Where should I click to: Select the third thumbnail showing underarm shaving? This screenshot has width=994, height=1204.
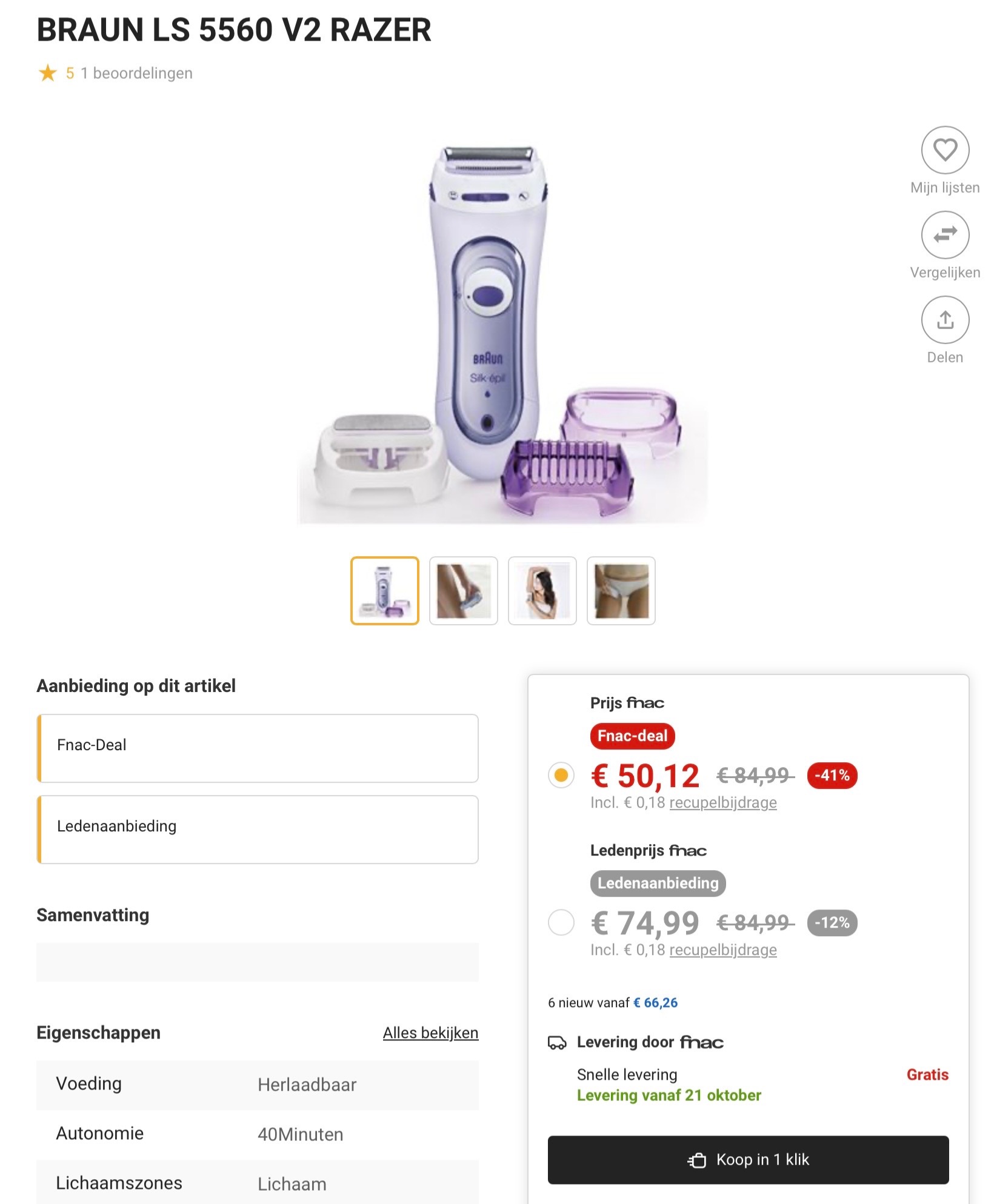coord(542,591)
